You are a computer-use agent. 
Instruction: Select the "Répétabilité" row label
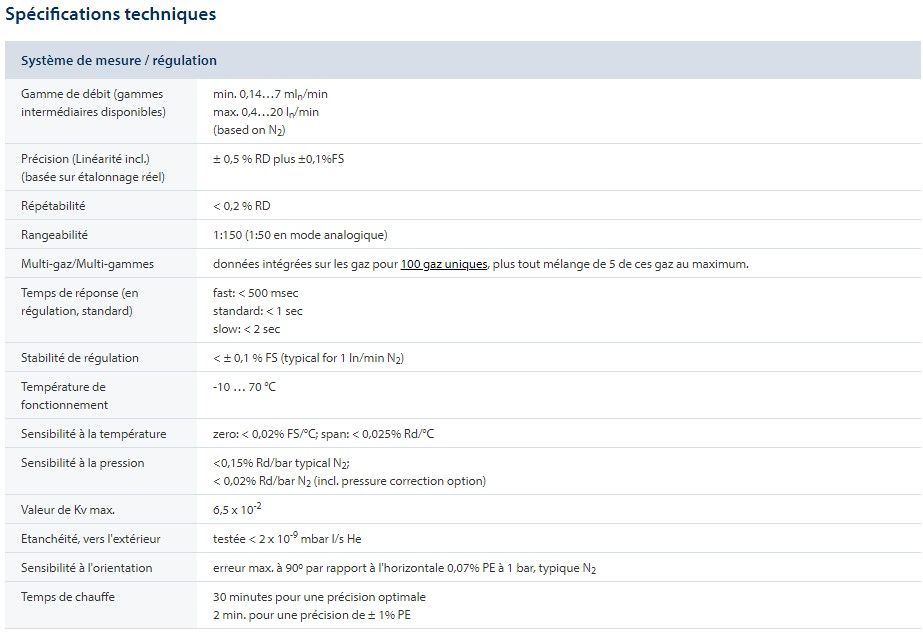point(53,206)
